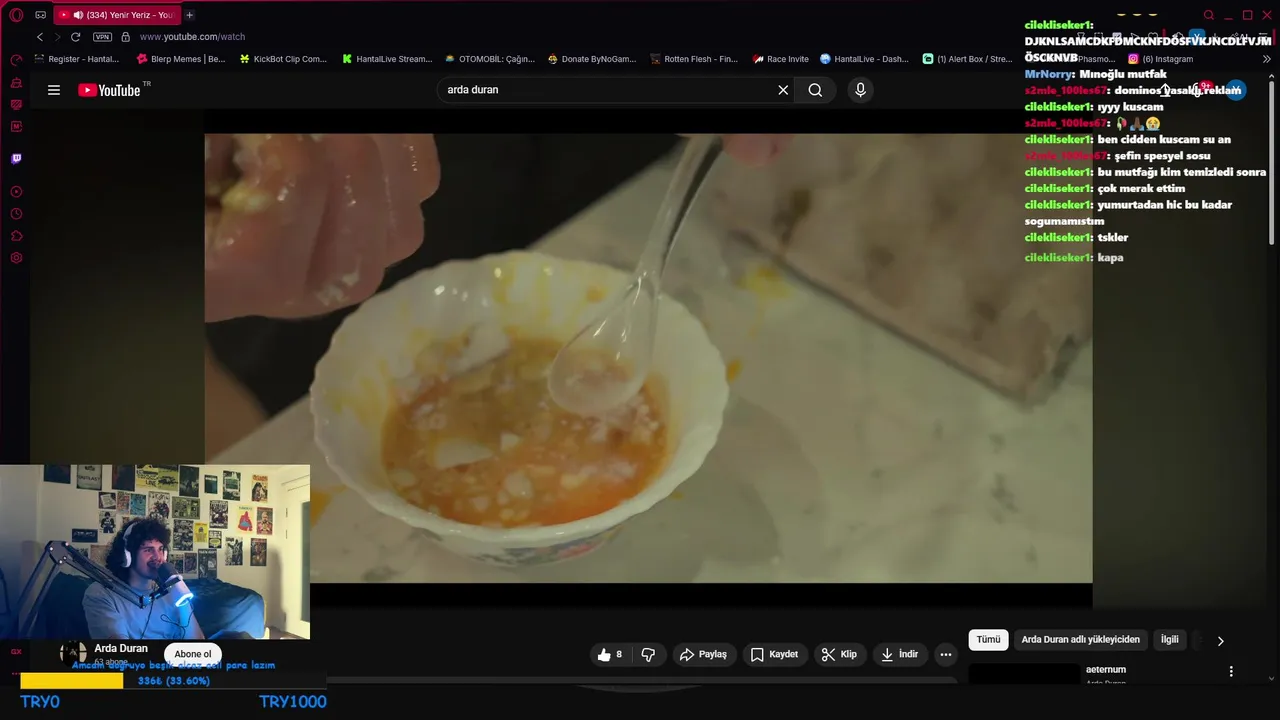Start voice search with the microphone
Viewport: 1280px width, 720px height.
point(860,90)
